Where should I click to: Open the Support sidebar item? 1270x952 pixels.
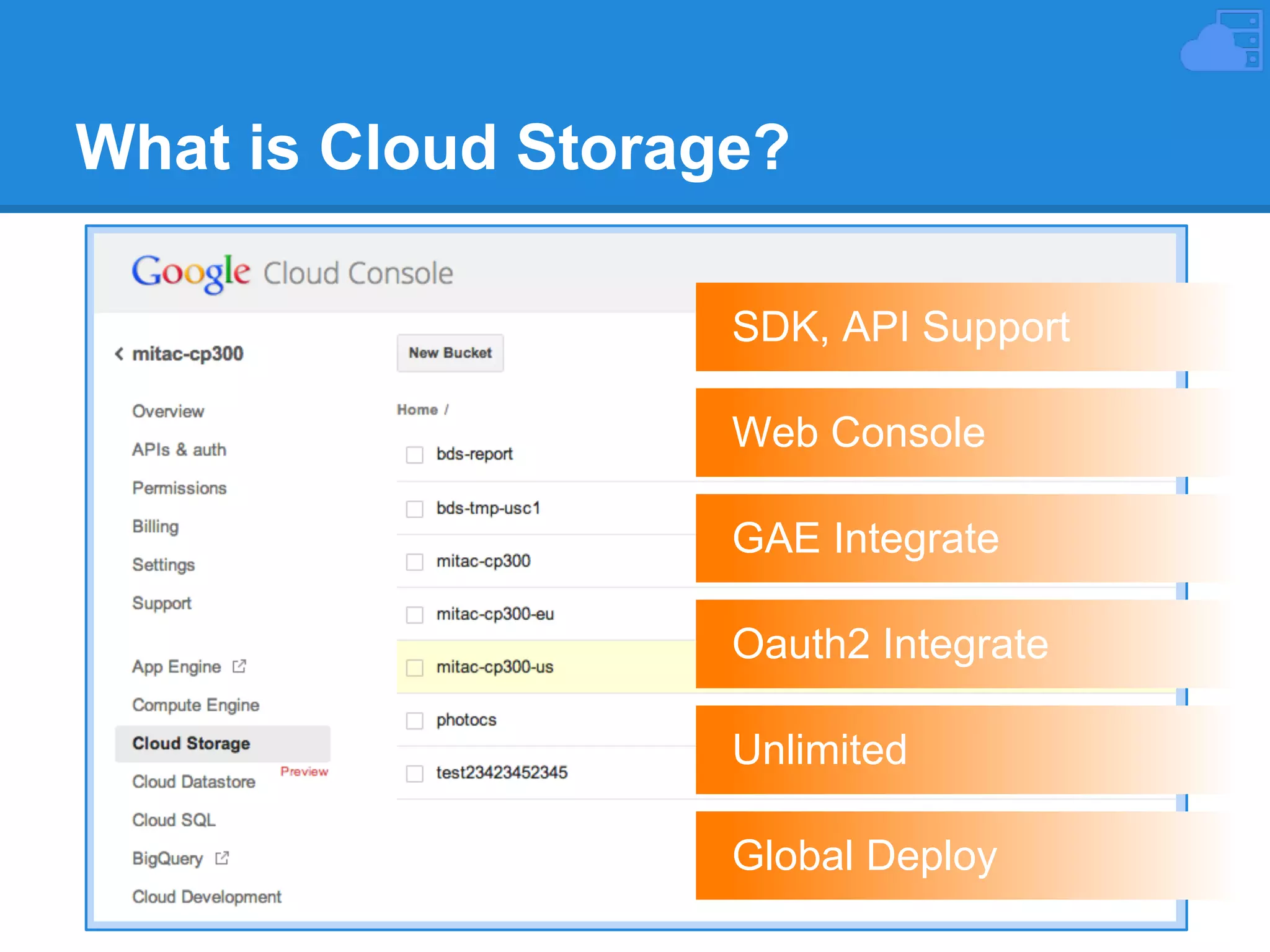[x=162, y=604]
